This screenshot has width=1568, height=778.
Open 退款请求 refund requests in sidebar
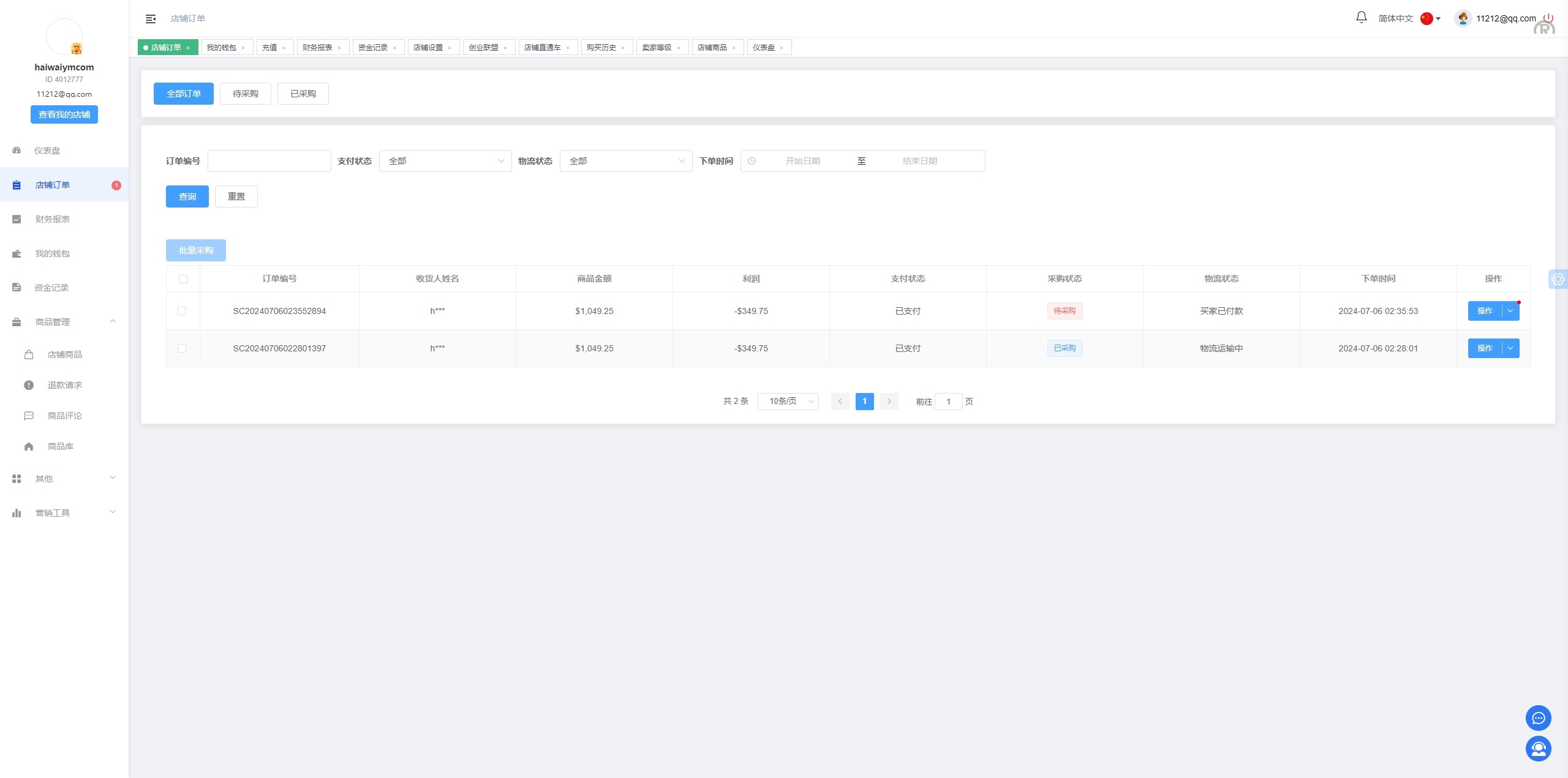tap(64, 385)
